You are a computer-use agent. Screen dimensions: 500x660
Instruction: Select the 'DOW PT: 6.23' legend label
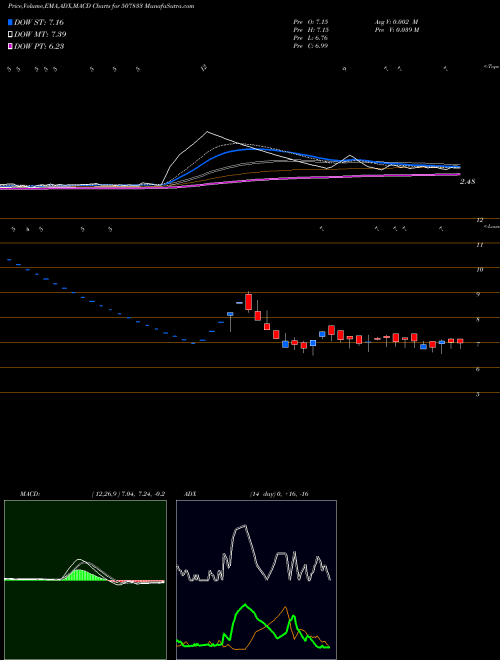click(x=39, y=46)
